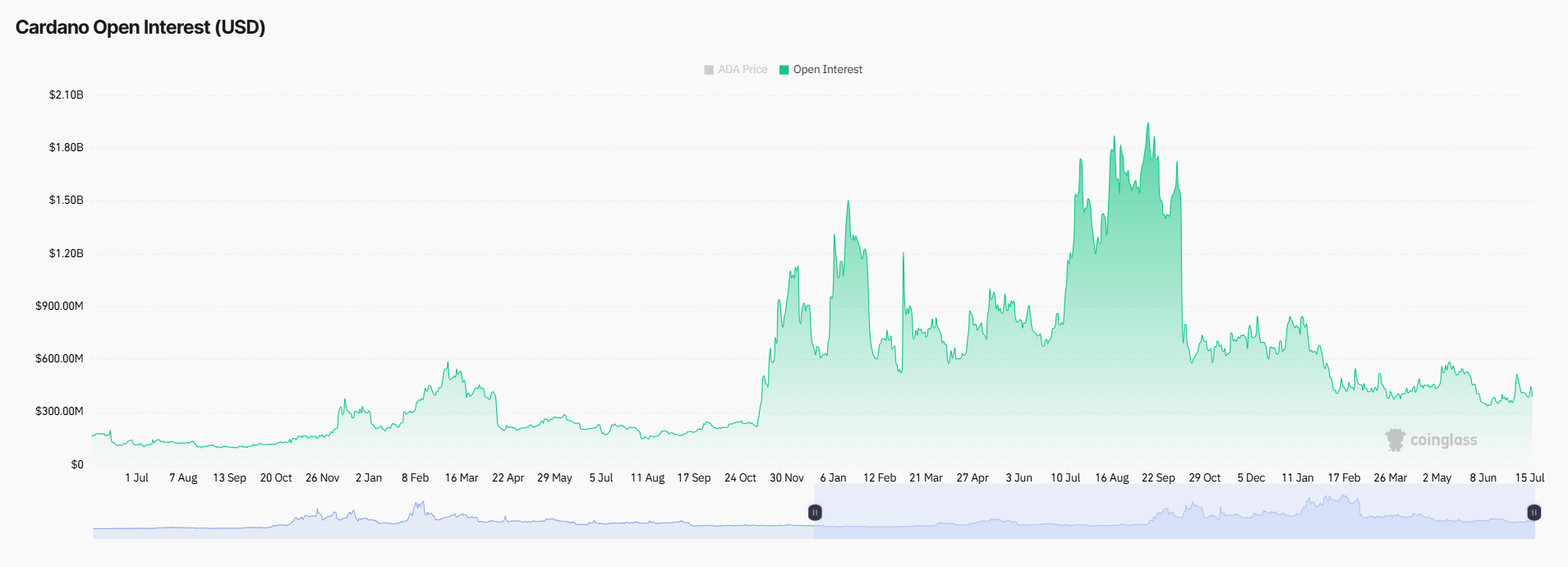Click the 20 Oct x-axis label
The width and height of the screenshot is (1568, 567).
tap(276, 478)
